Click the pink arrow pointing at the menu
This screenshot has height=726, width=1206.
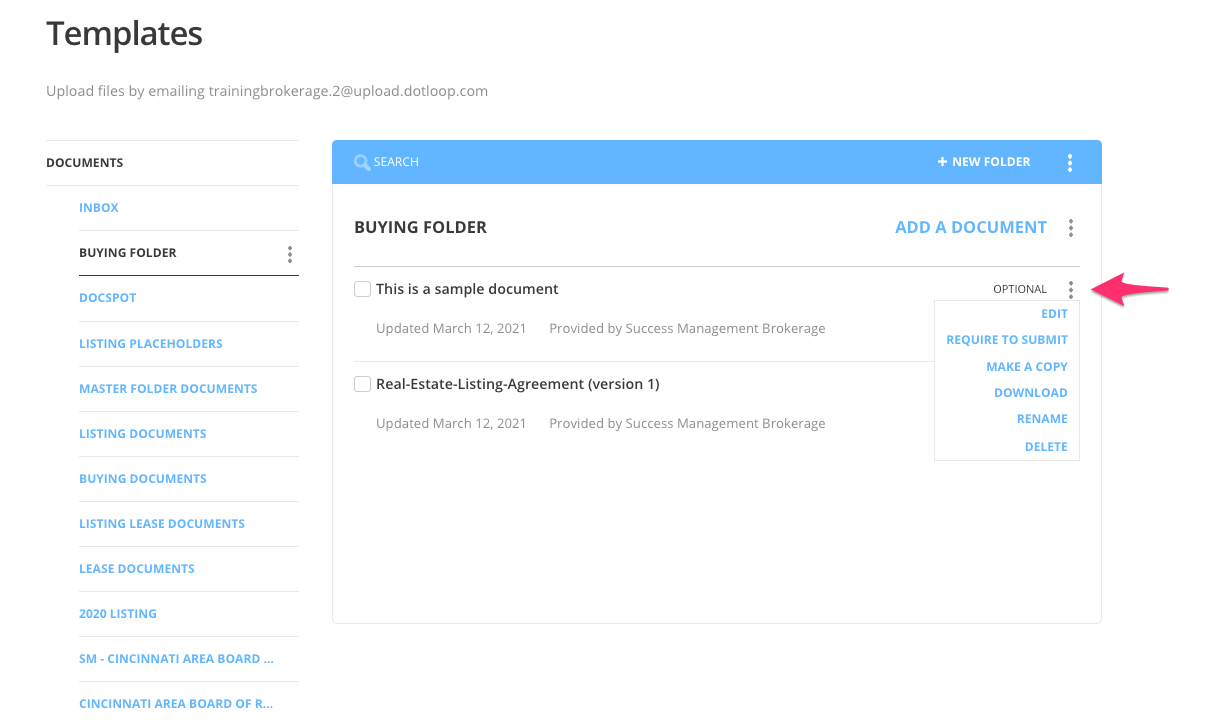pos(1130,289)
